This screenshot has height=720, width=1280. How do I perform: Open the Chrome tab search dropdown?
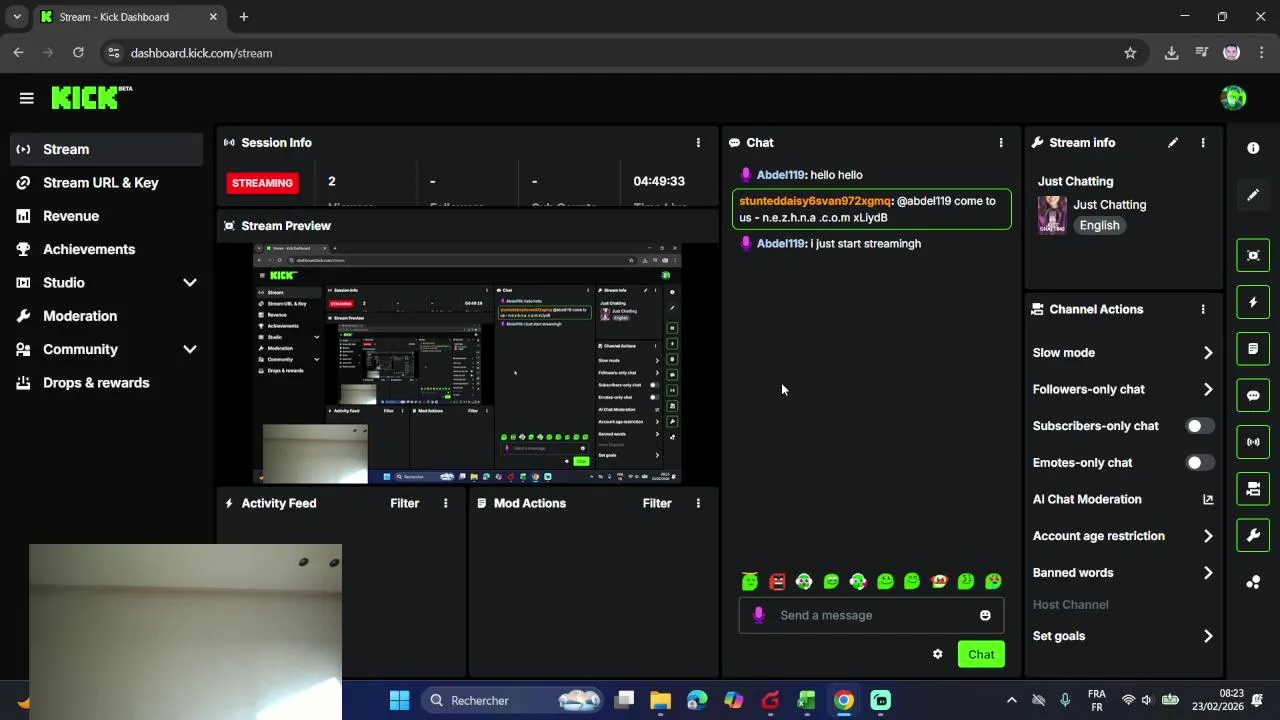[17, 17]
